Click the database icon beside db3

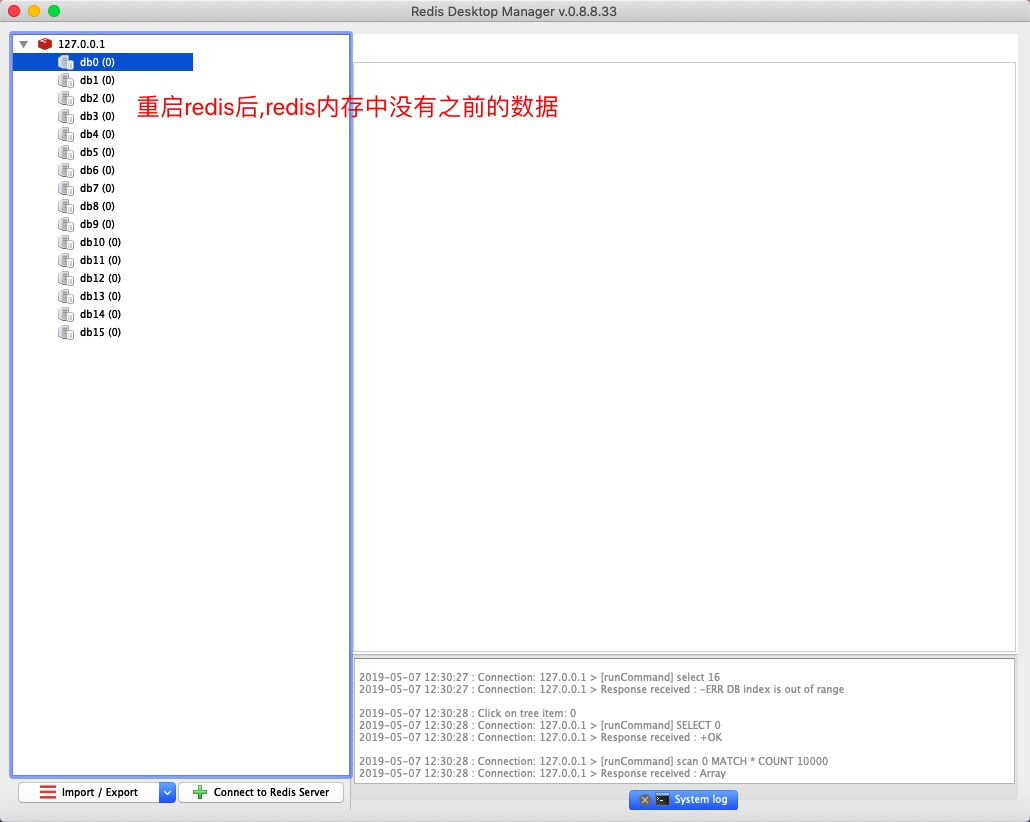tap(66, 116)
